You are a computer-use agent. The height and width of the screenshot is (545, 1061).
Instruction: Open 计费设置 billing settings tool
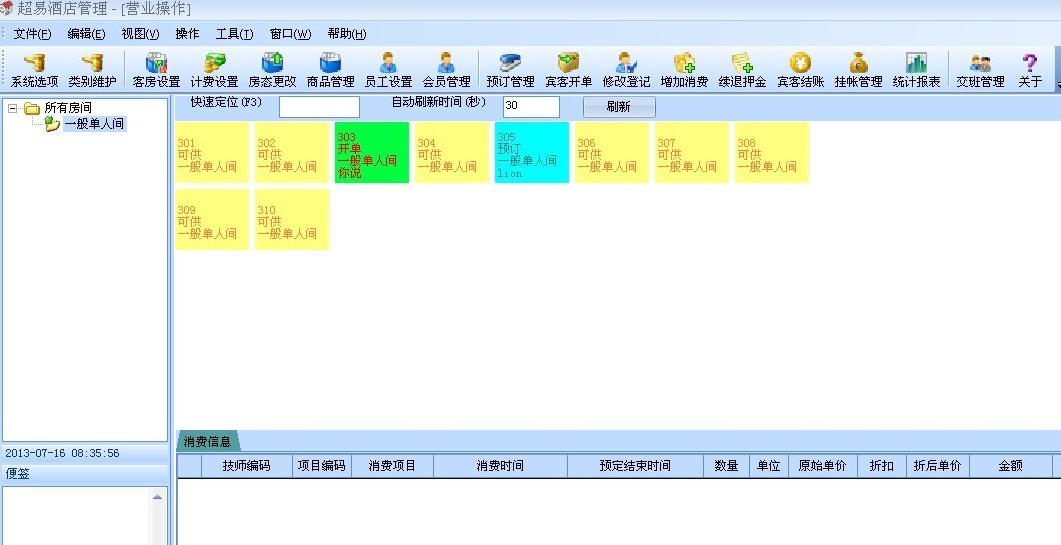[214, 70]
